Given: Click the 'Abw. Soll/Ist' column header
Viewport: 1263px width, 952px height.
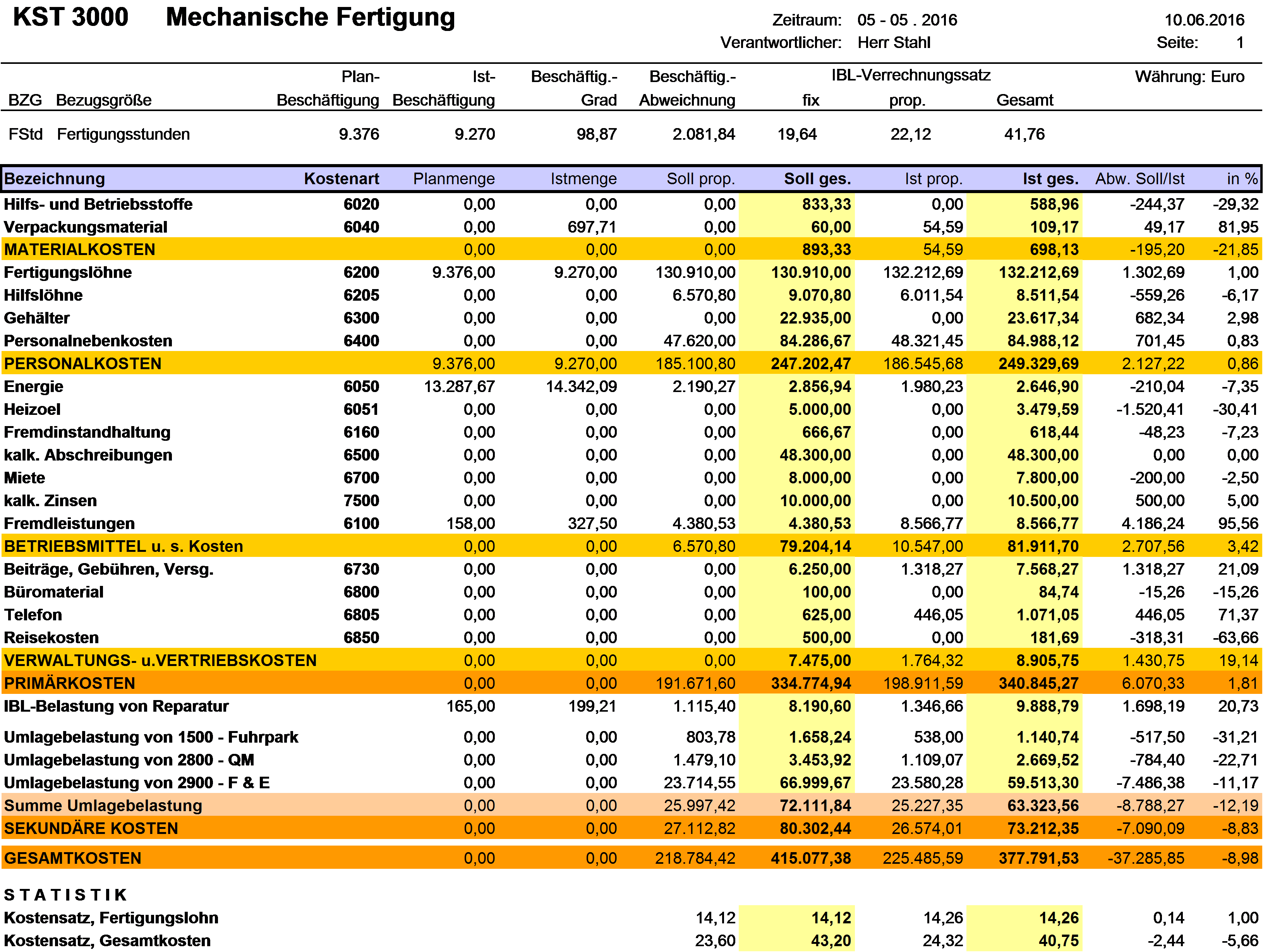Looking at the screenshot, I should [x=1139, y=179].
